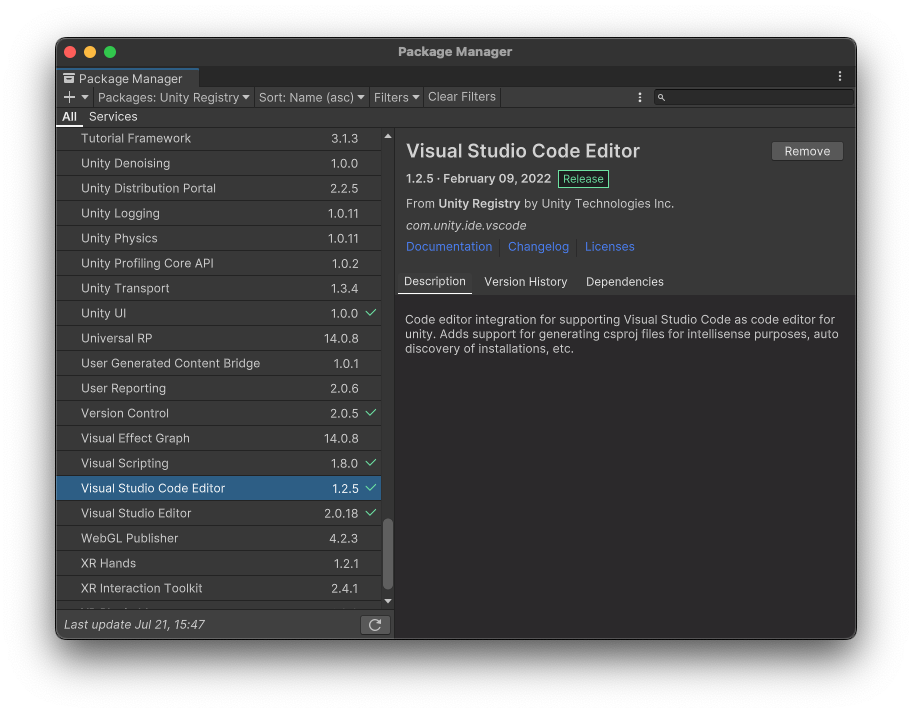Select the Tutorial Framework package
The height and width of the screenshot is (713, 912).
(219, 138)
